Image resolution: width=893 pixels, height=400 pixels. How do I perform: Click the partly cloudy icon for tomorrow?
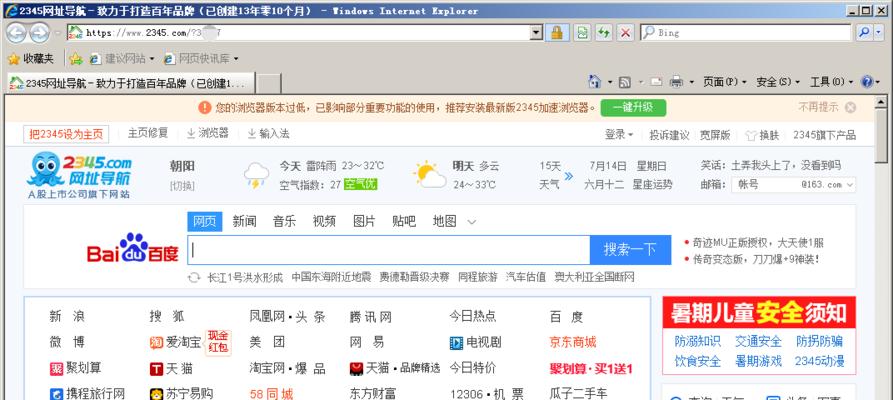point(431,175)
